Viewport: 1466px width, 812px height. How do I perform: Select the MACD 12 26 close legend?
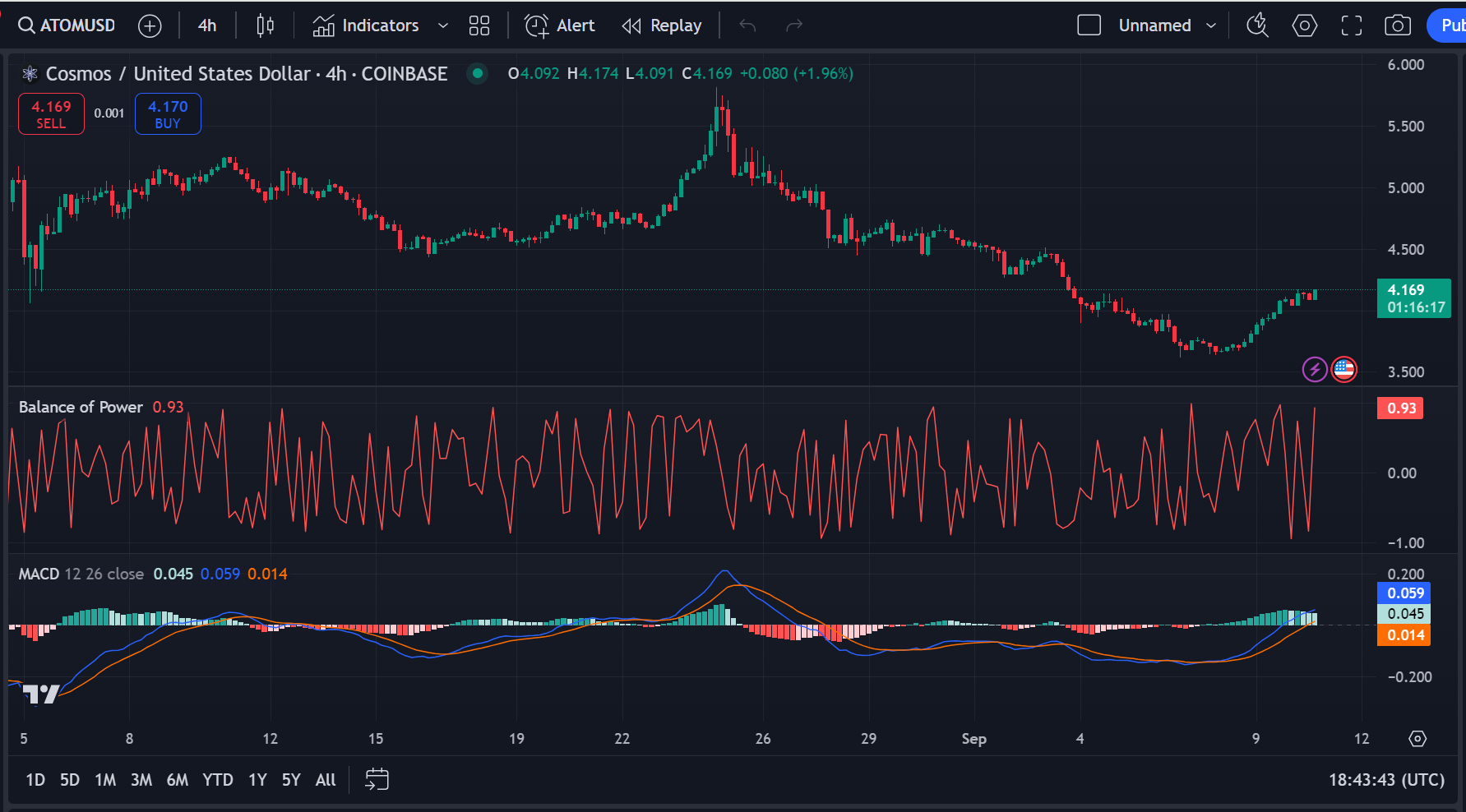tap(81, 574)
